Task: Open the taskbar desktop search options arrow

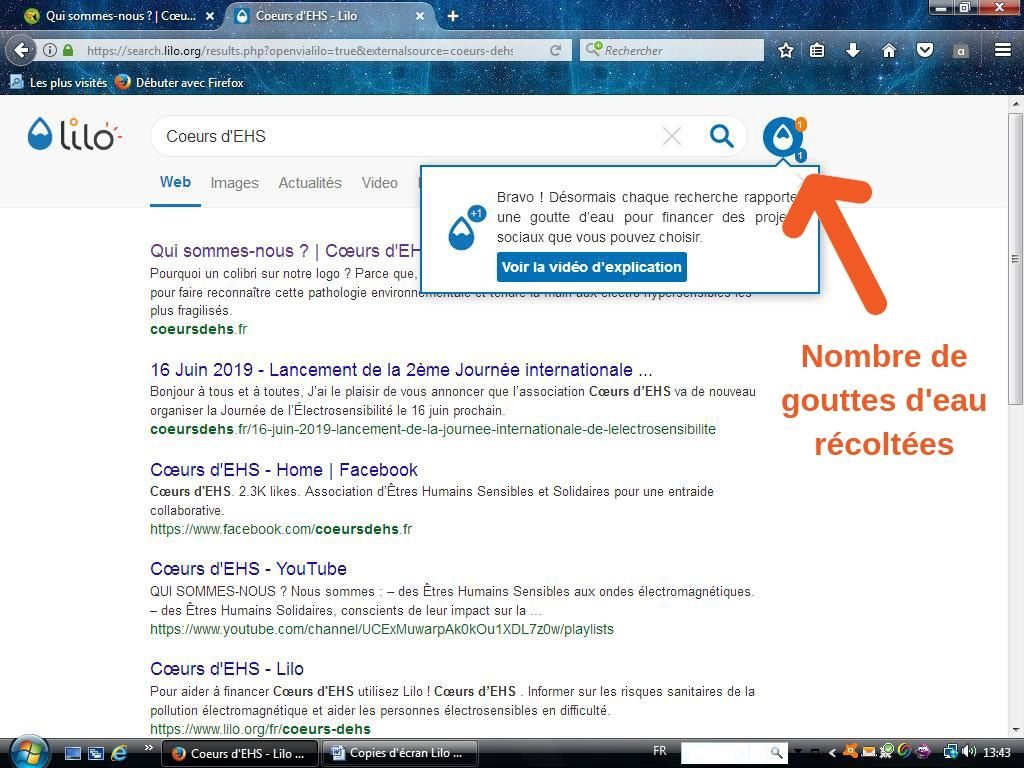Action: pos(797,753)
